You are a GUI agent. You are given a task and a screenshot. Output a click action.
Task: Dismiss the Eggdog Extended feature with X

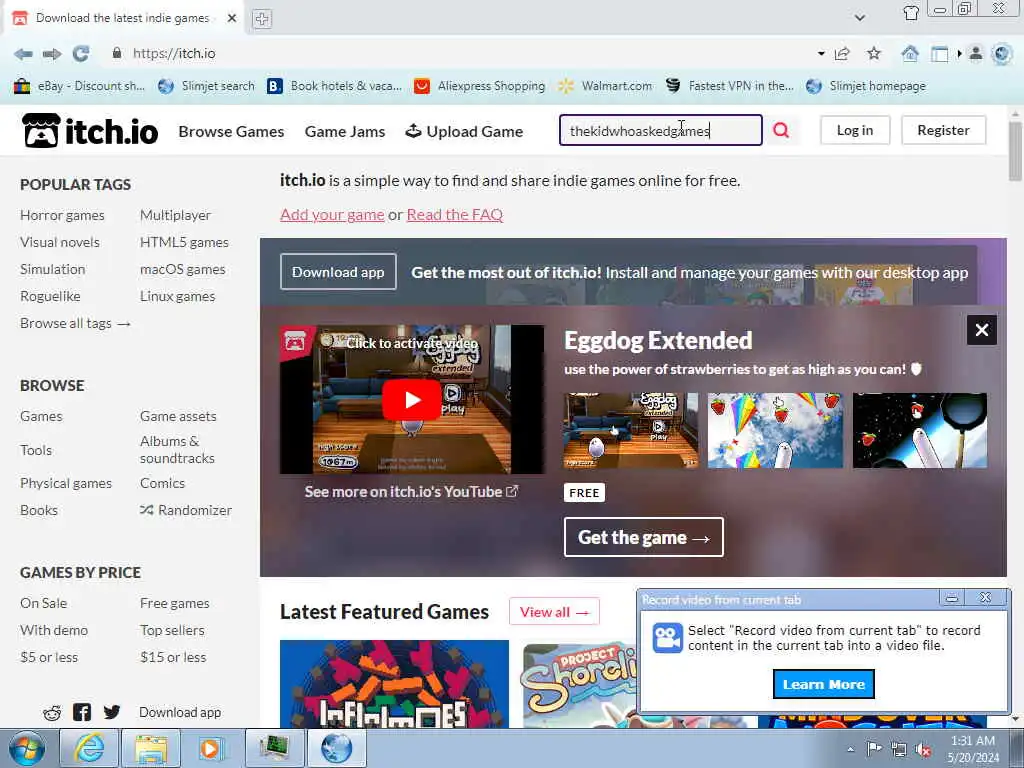tap(982, 330)
